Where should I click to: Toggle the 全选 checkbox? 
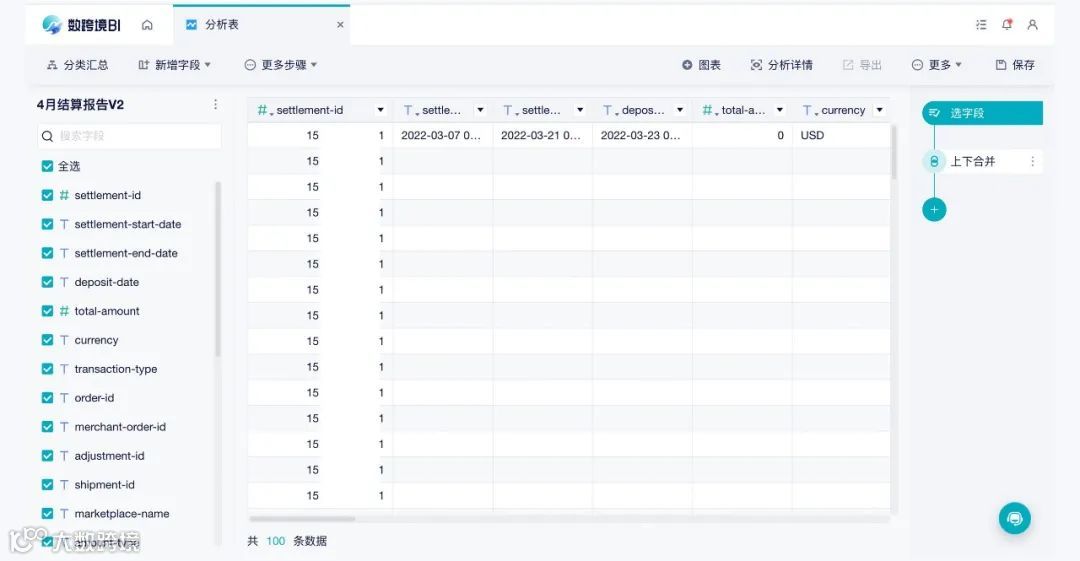pos(48,166)
